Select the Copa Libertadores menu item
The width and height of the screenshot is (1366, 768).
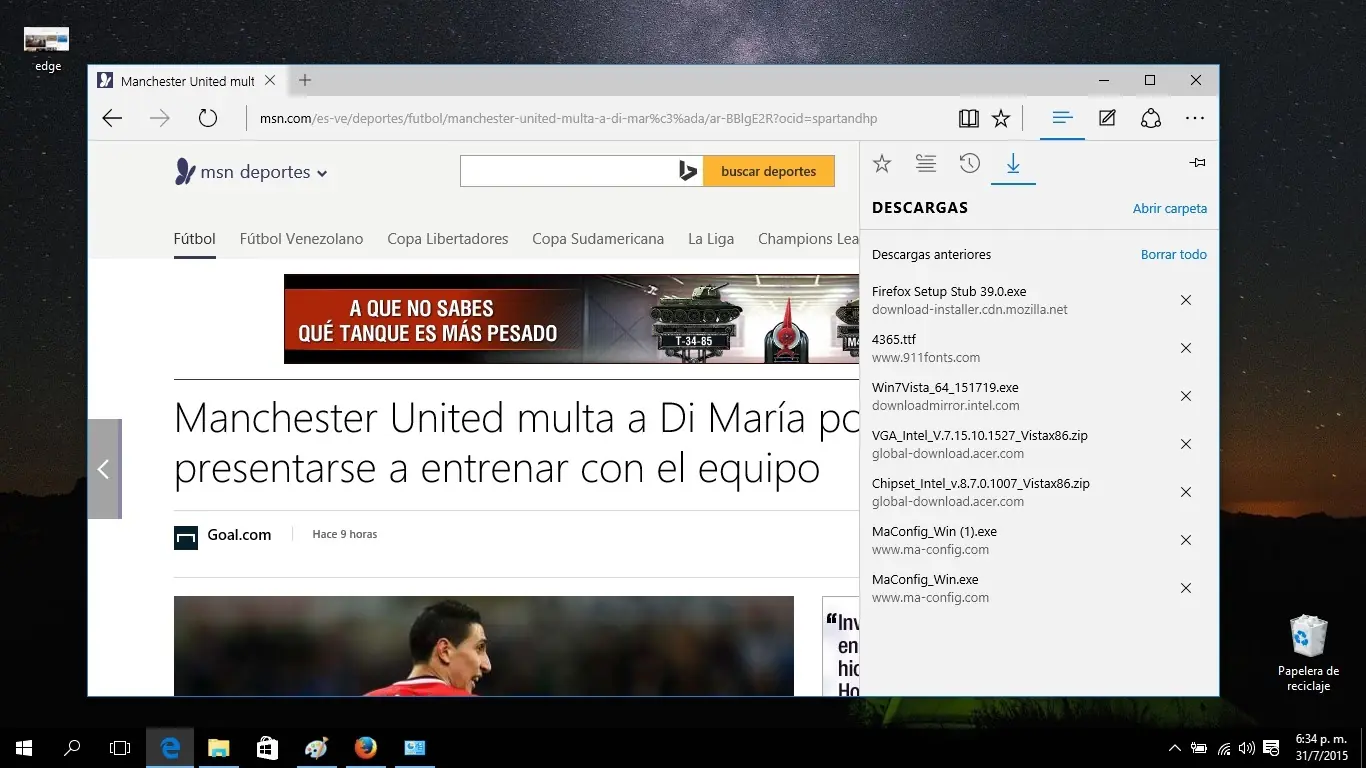point(447,239)
